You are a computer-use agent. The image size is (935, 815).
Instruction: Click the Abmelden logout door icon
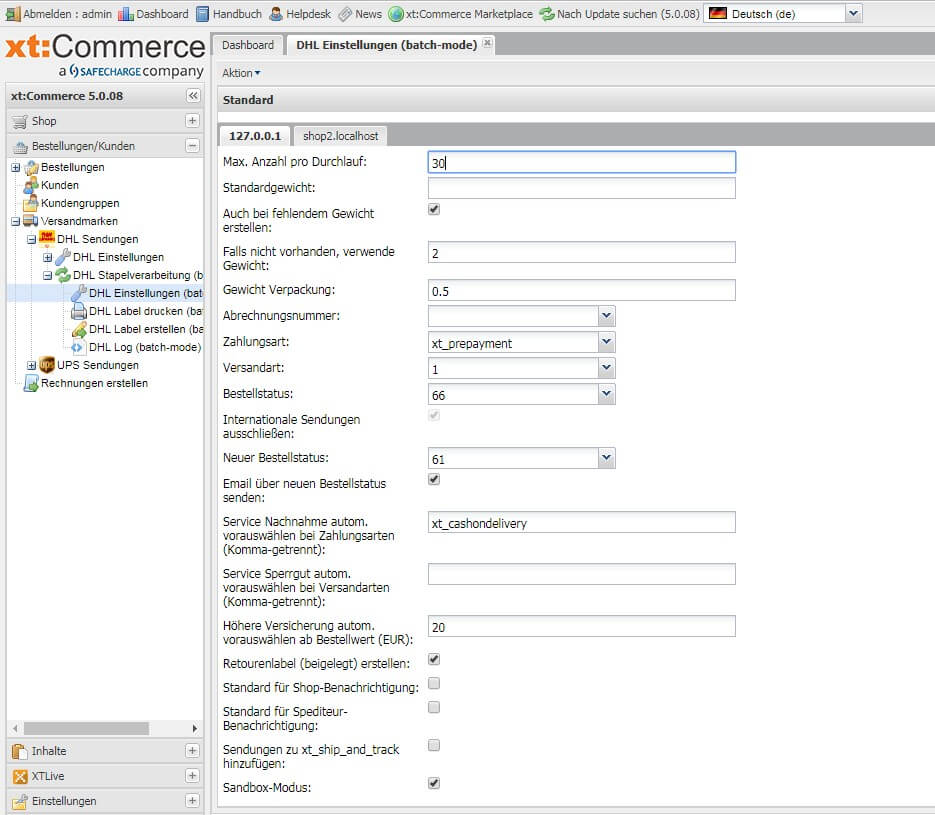(13, 14)
